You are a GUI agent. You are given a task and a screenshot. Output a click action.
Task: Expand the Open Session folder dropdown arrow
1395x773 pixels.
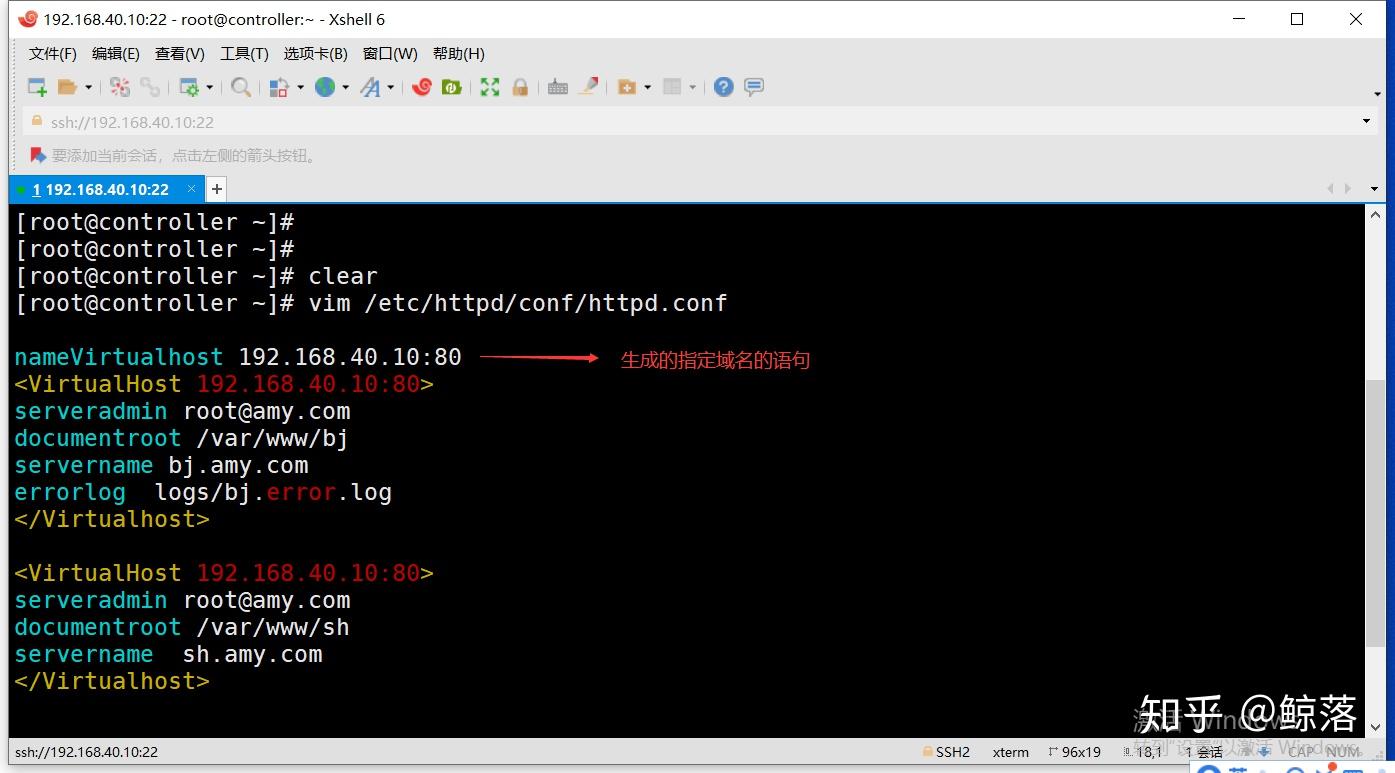coord(88,87)
